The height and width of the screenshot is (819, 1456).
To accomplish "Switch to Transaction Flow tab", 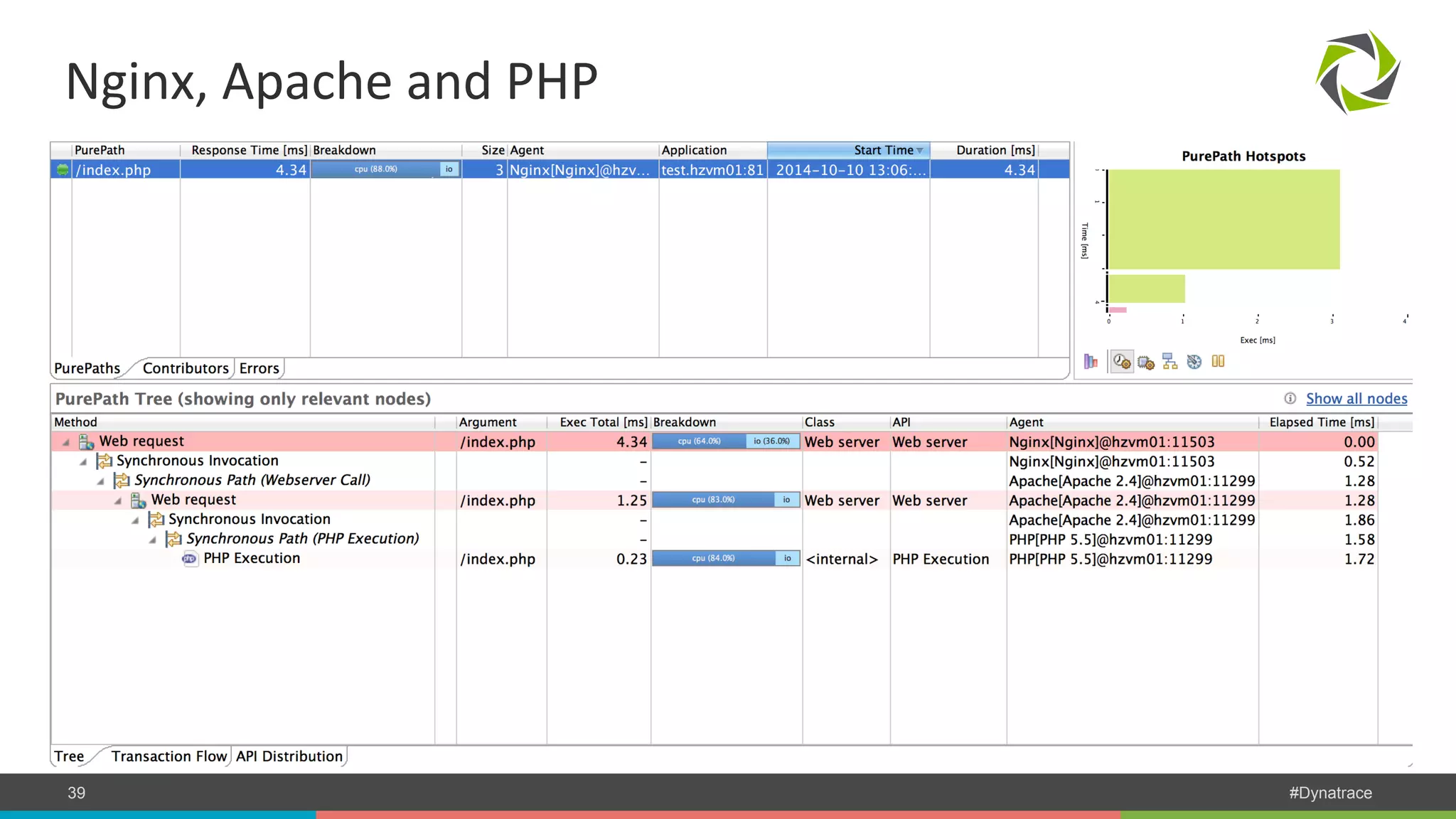I will point(169,756).
